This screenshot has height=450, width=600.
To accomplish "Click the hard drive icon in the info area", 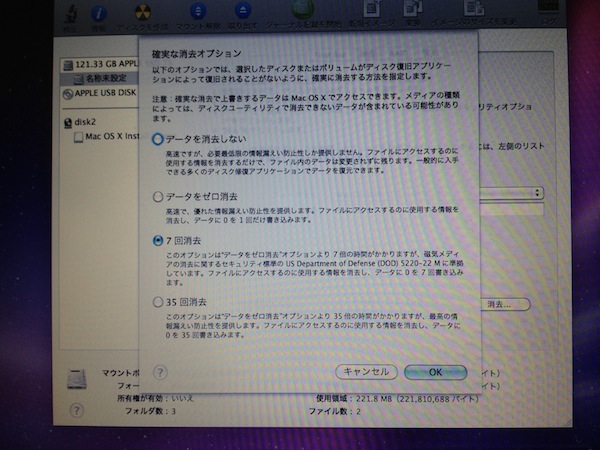I will [77, 379].
